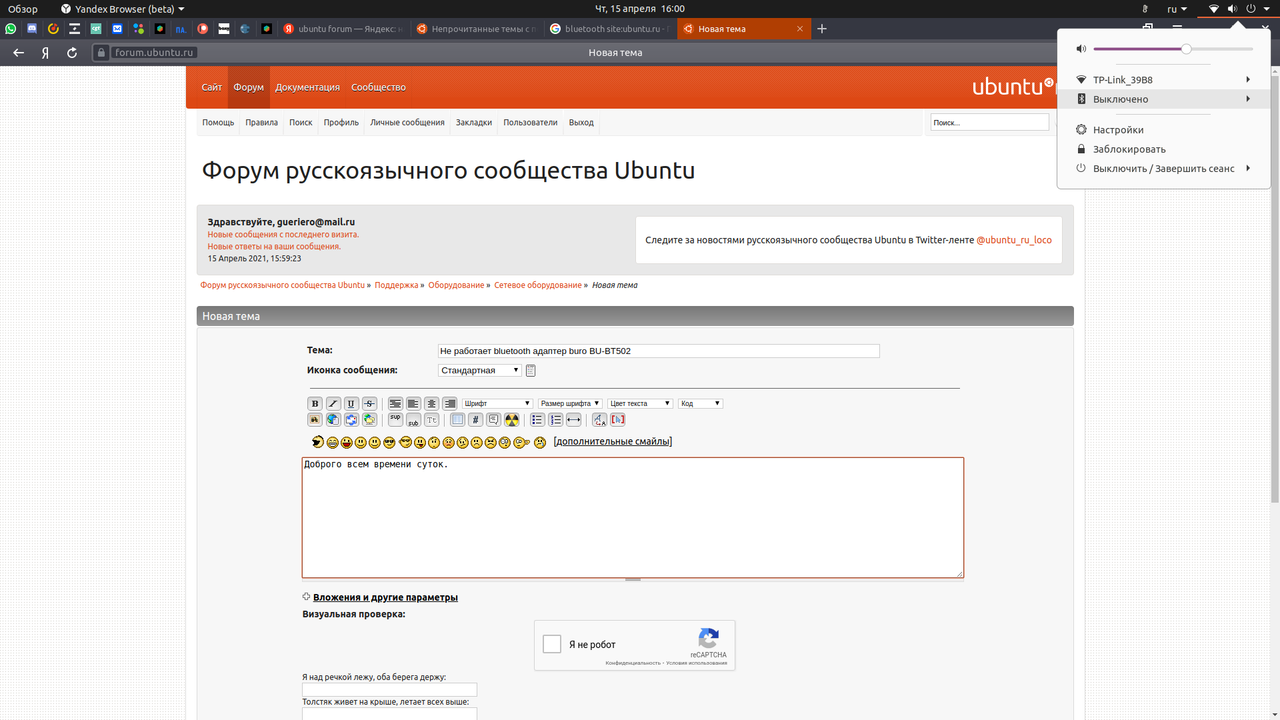Apply bold formatting to the message text
Screen dimensions: 1280x720
click(314, 402)
